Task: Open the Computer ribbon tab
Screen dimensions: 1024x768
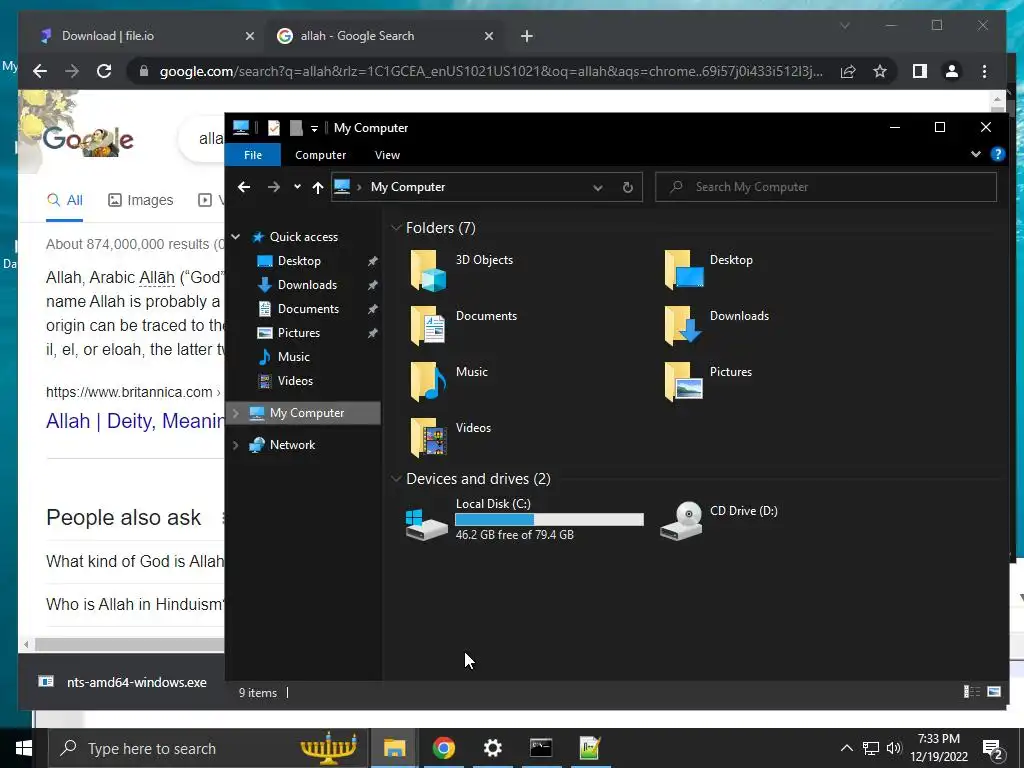Action: (320, 155)
